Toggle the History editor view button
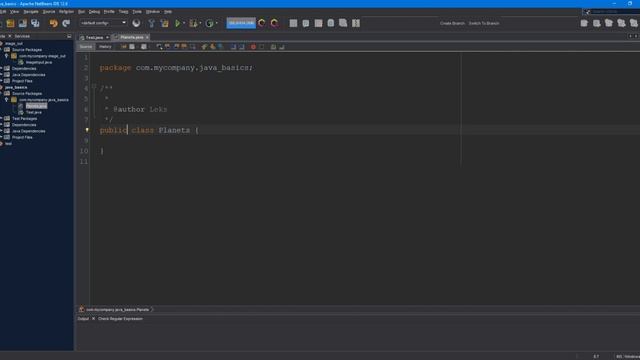Image resolution: width=640 pixels, height=360 pixels. (105, 47)
